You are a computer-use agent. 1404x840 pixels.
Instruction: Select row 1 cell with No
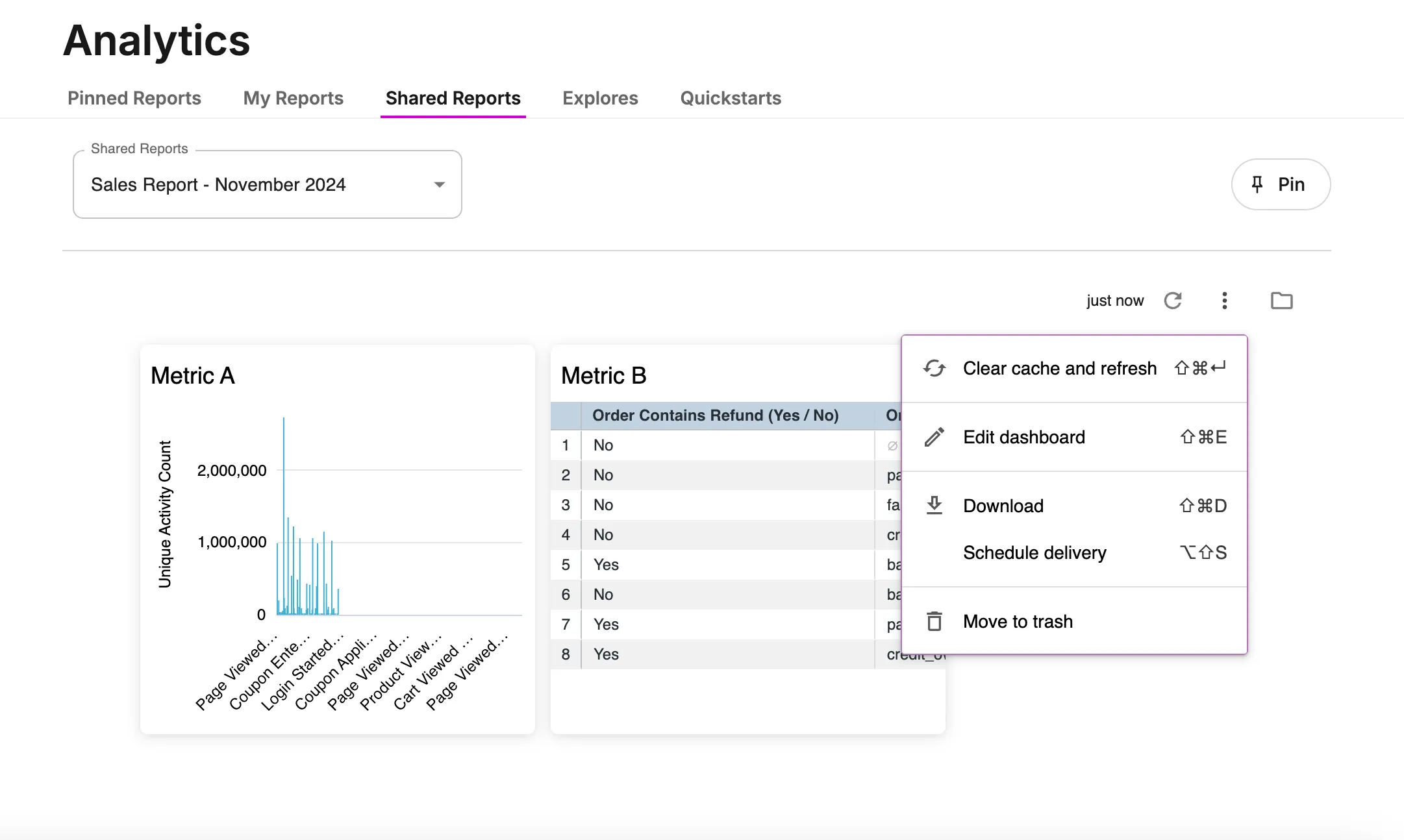pos(727,445)
